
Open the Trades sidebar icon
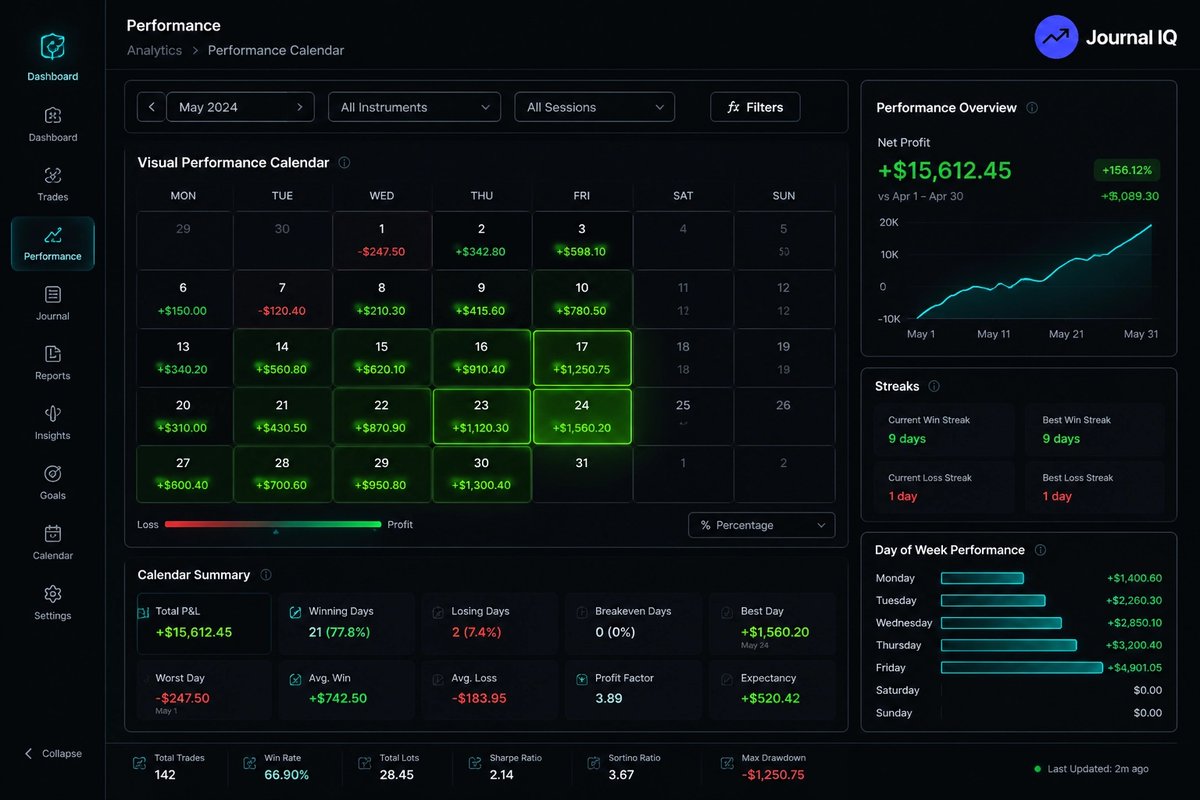tap(53, 175)
